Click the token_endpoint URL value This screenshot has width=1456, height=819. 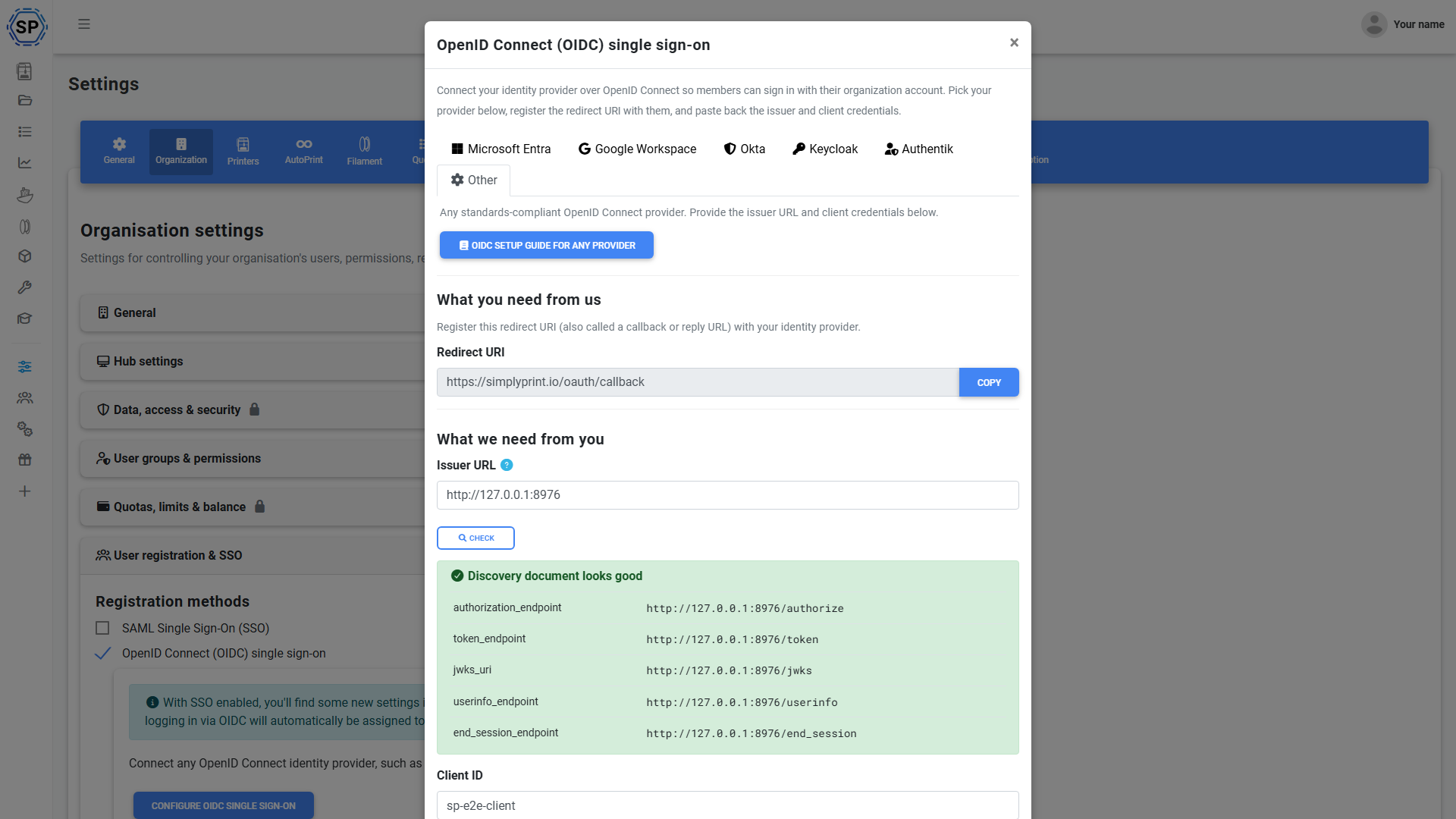coord(732,639)
